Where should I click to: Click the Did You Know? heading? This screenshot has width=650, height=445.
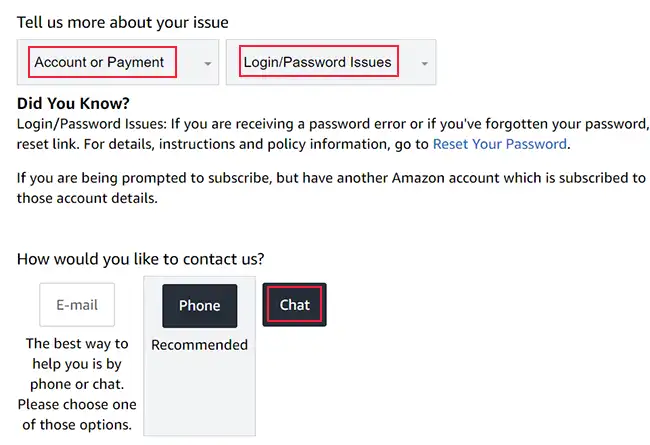tap(74, 103)
